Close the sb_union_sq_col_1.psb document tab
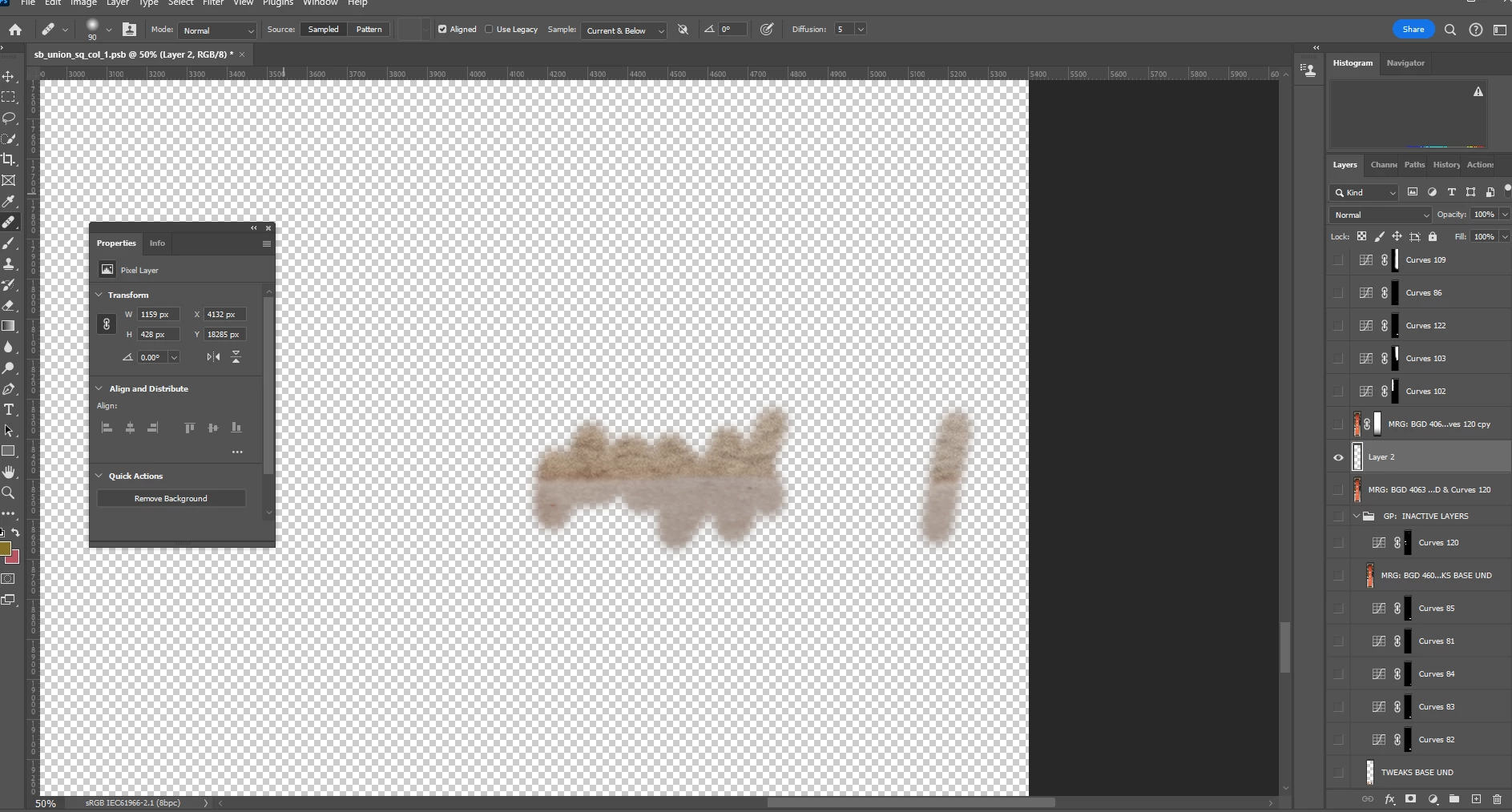This screenshot has width=1512, height=812. (242, 54)
